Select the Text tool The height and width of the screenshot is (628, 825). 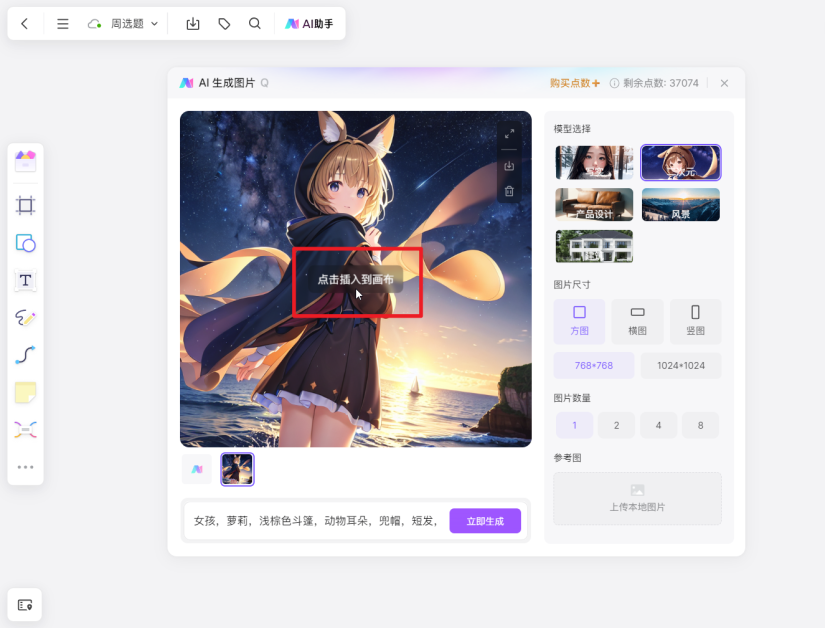point(25,280)
